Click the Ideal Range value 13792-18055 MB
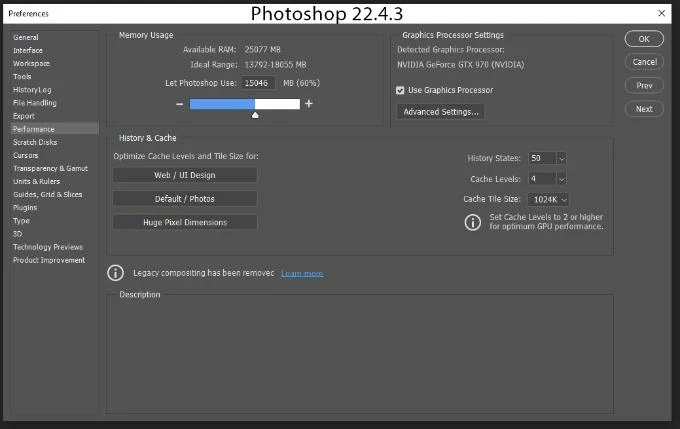This screenshot has width=680, height=429. pos(275,65)
